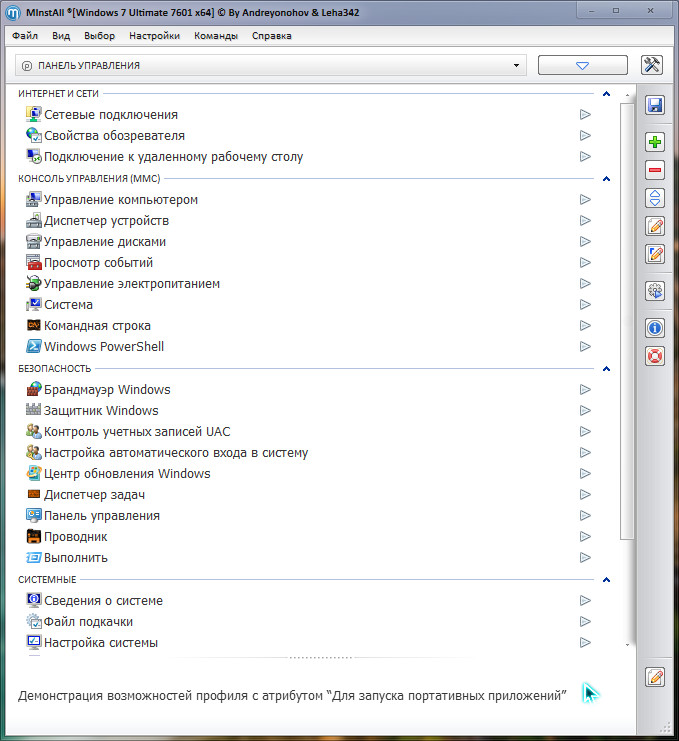Viewport: 679px width, 741px height.
Task: Open the Вид menu
Action: pos(61,36)
